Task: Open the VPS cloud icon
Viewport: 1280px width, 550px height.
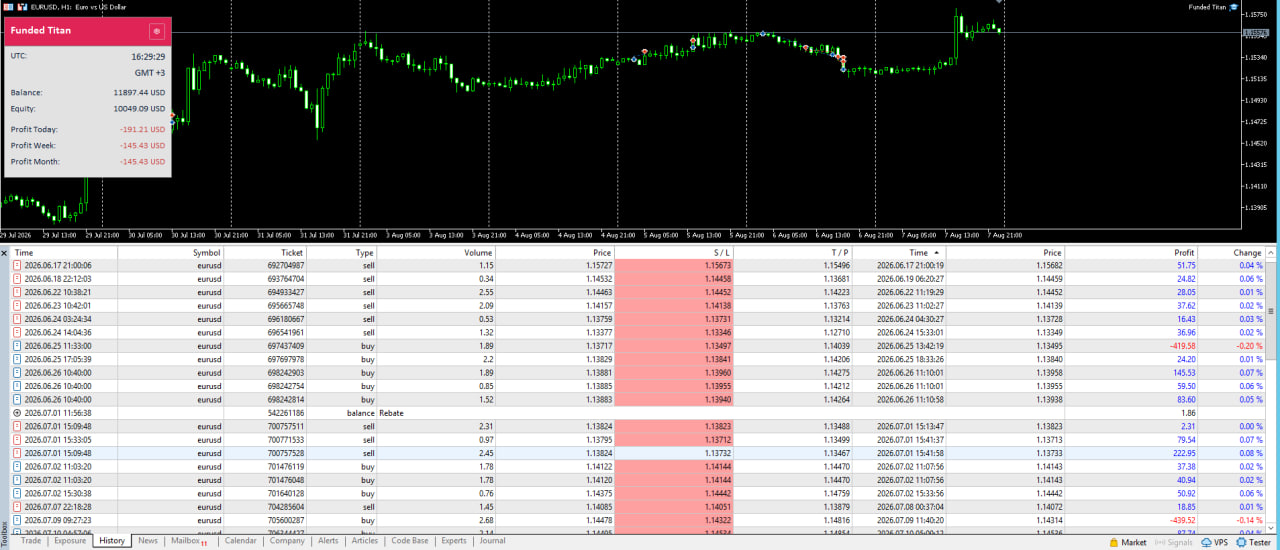Action: pyautogui.click(x=1205, y=542)
